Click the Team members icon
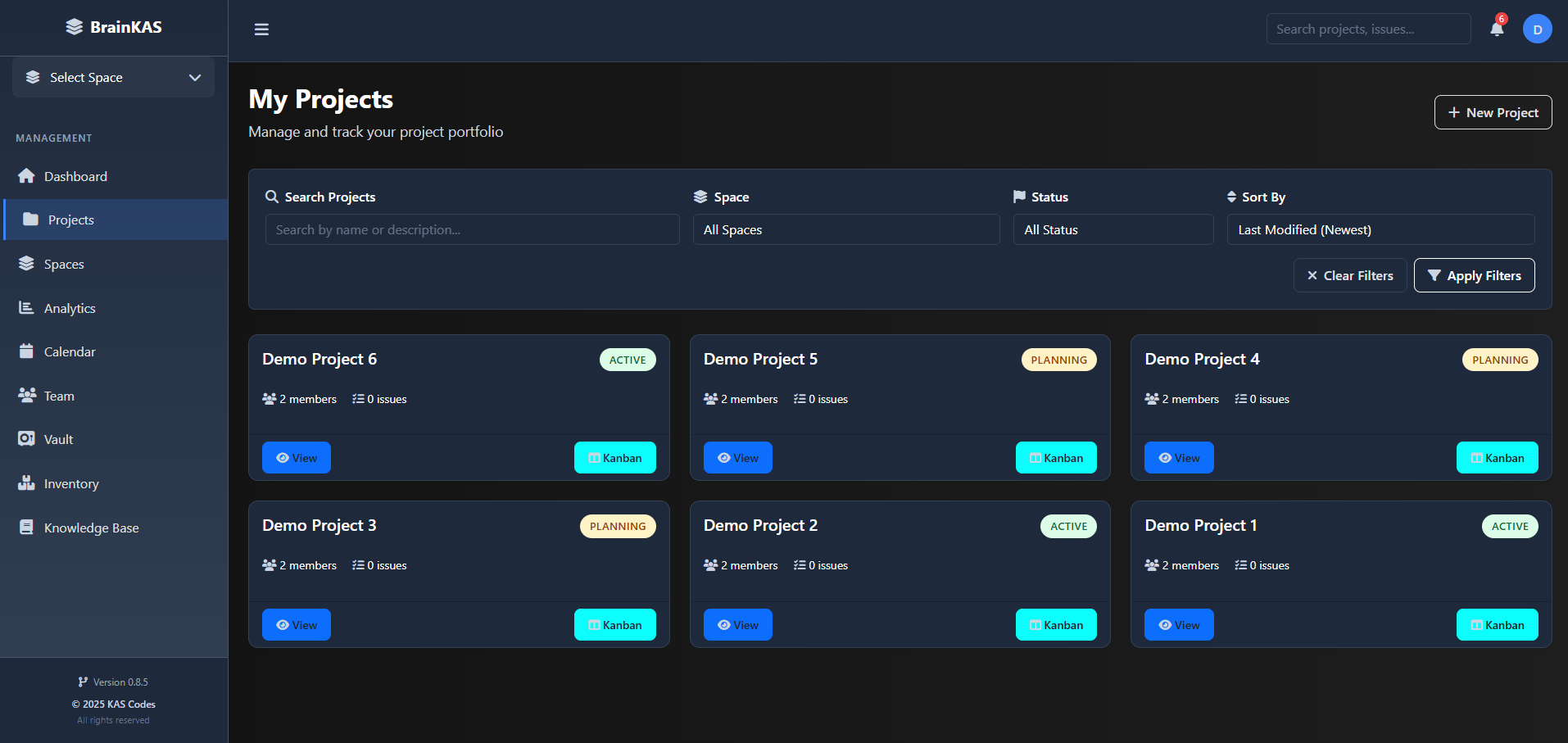This screenshot has height=743, width=1568. (x=25, y=395)
